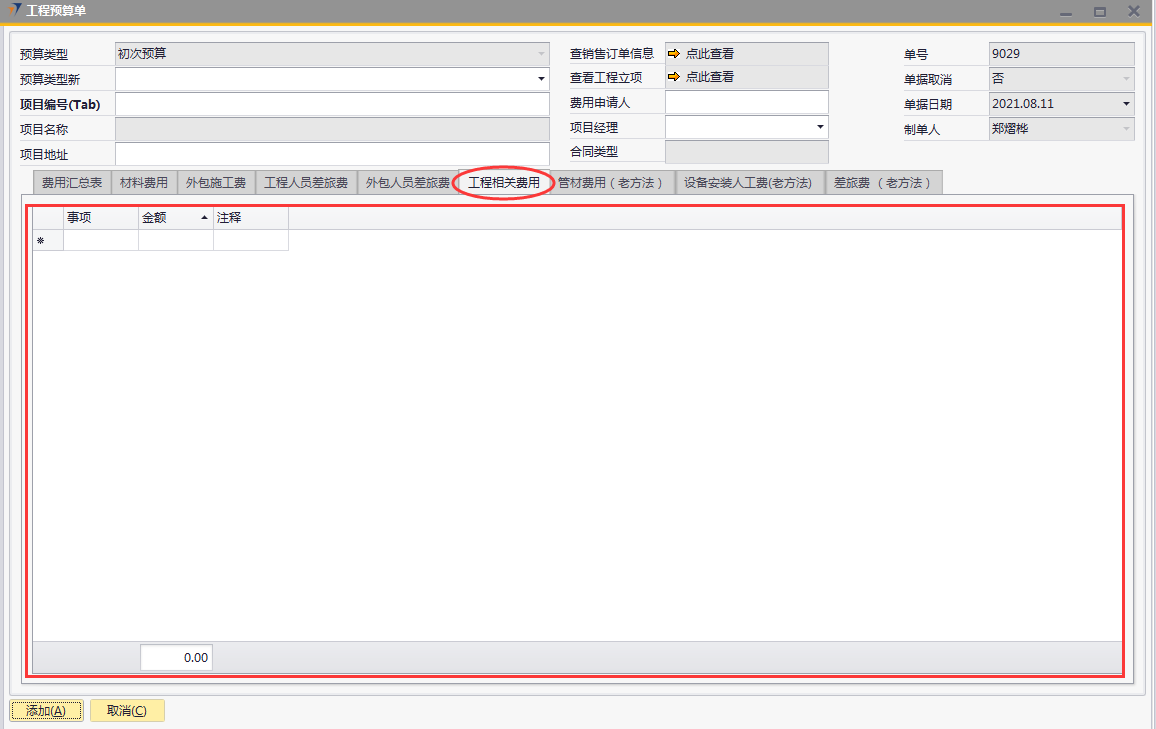This screenshot has width=1156, height=729.
Task: Click the 事项 column header
Action: point(100,218)
